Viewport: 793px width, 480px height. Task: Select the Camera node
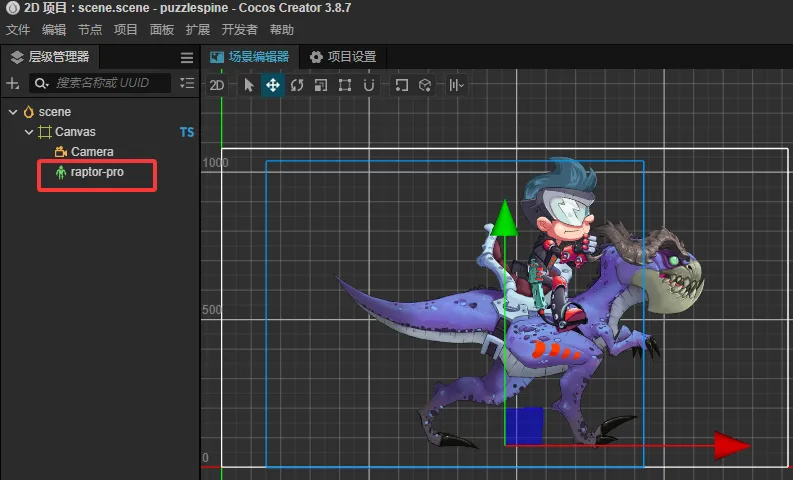click(92, 152)
